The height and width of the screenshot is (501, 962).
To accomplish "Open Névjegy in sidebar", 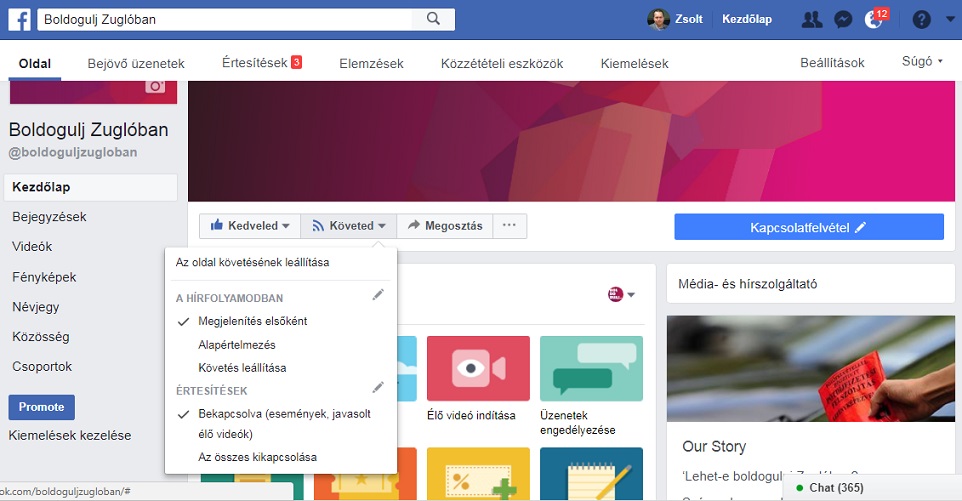I will pyautogui.click(x=36, y=307).
